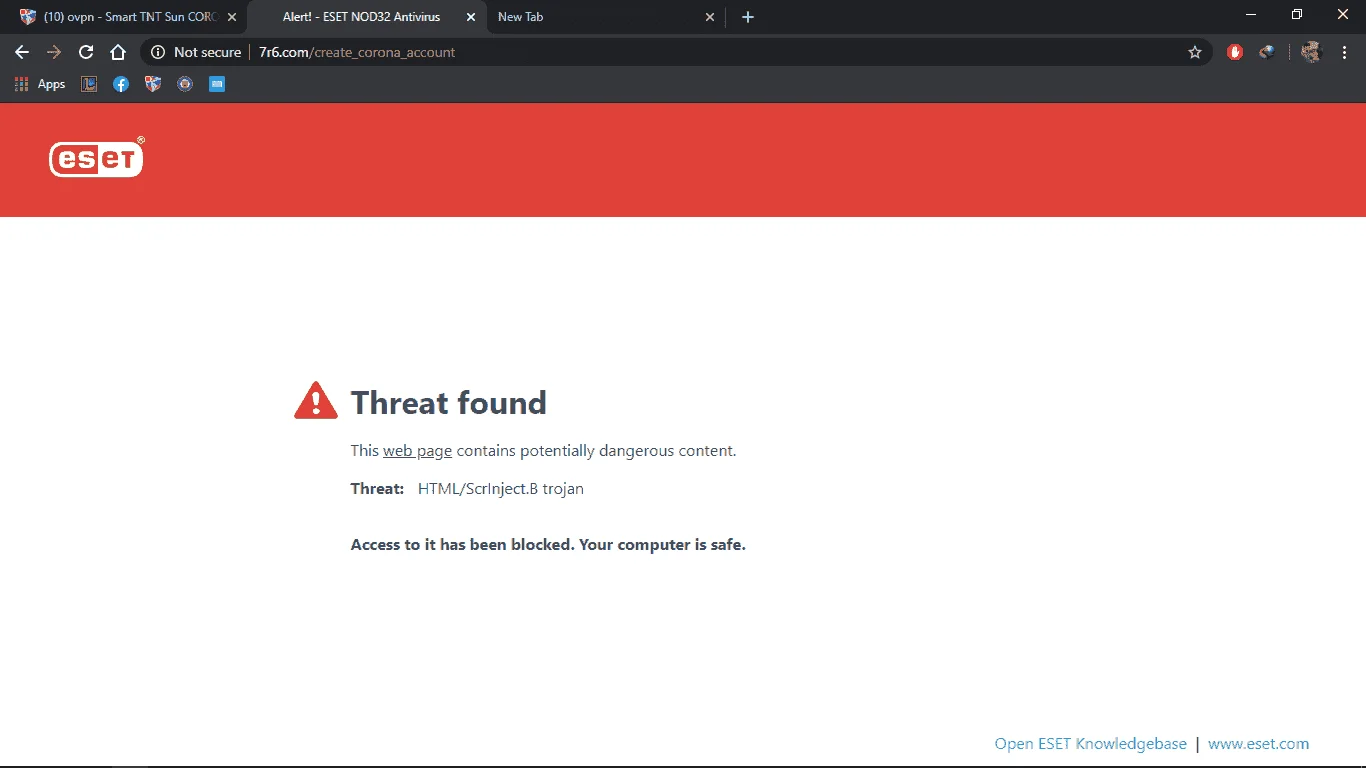Close the New Tab tab
This screenshot has width=1366, height=768.
pyautogui.click(x=710, y=17)
